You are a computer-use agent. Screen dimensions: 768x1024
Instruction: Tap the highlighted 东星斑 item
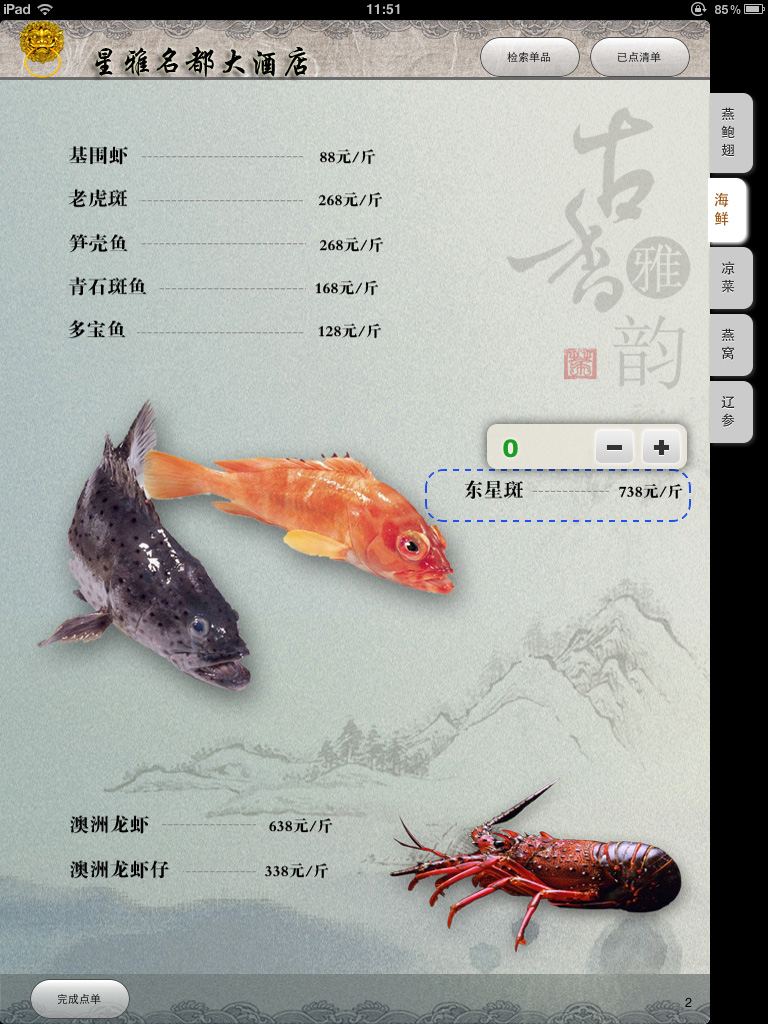click(x=558, y=492)
